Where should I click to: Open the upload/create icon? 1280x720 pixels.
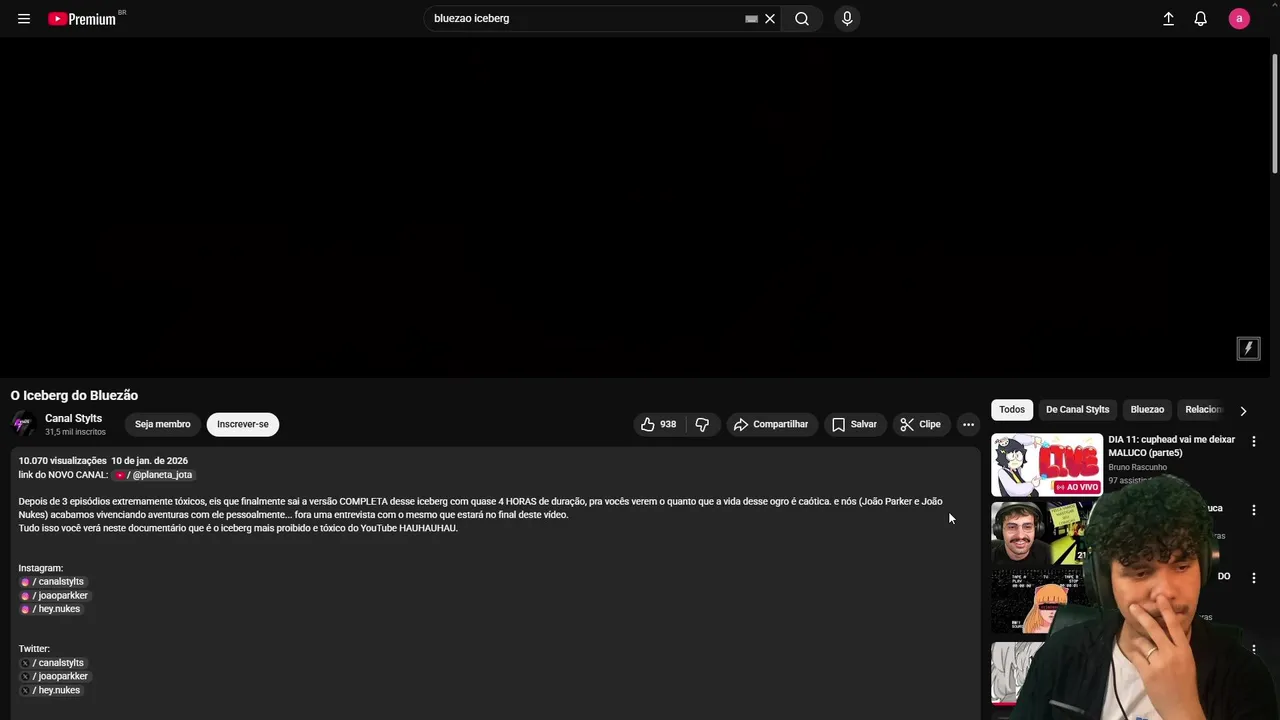tap(1168, 18)
